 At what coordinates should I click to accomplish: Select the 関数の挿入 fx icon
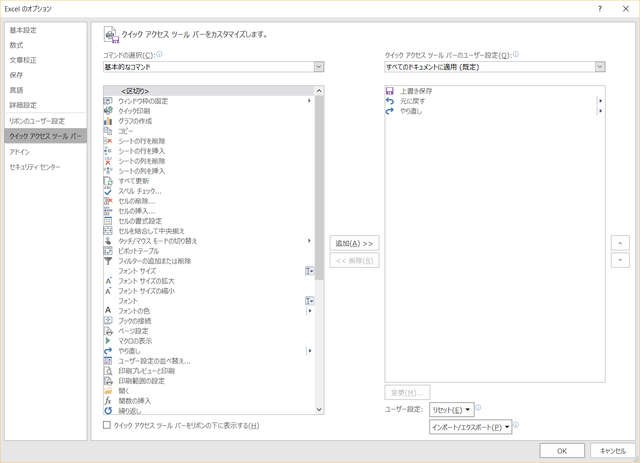click(x=108, y=401)
